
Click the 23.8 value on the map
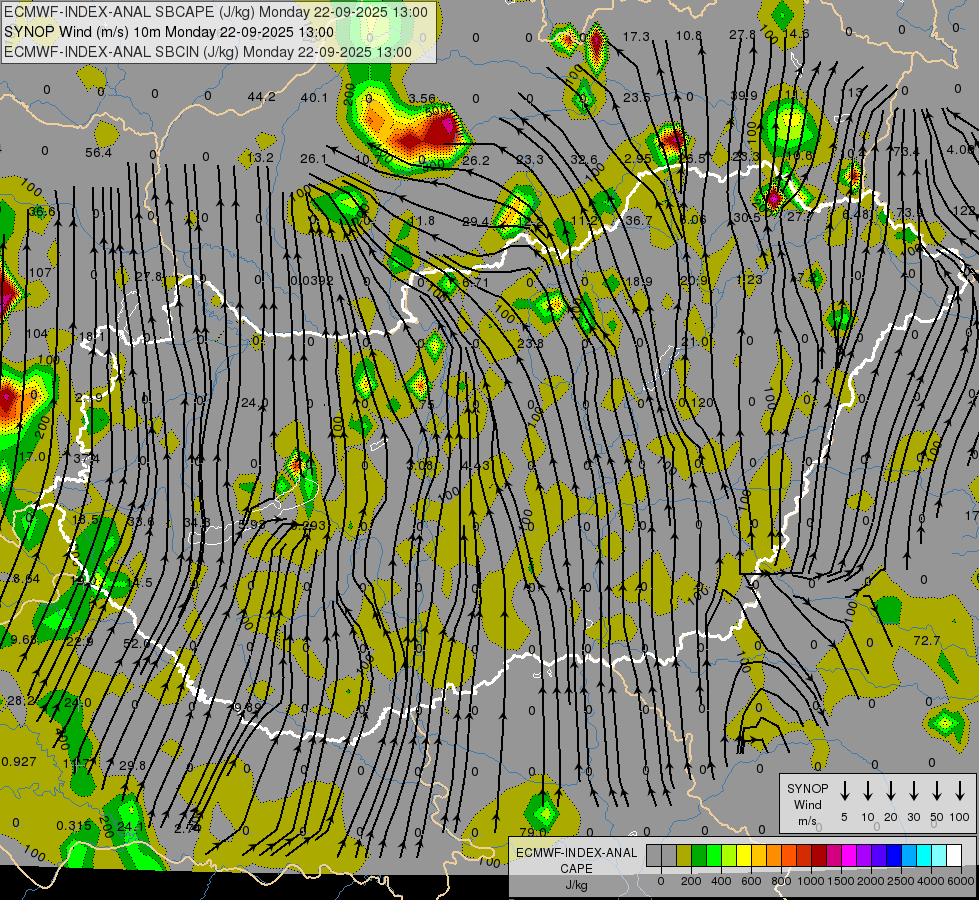[x=530, y=344]
